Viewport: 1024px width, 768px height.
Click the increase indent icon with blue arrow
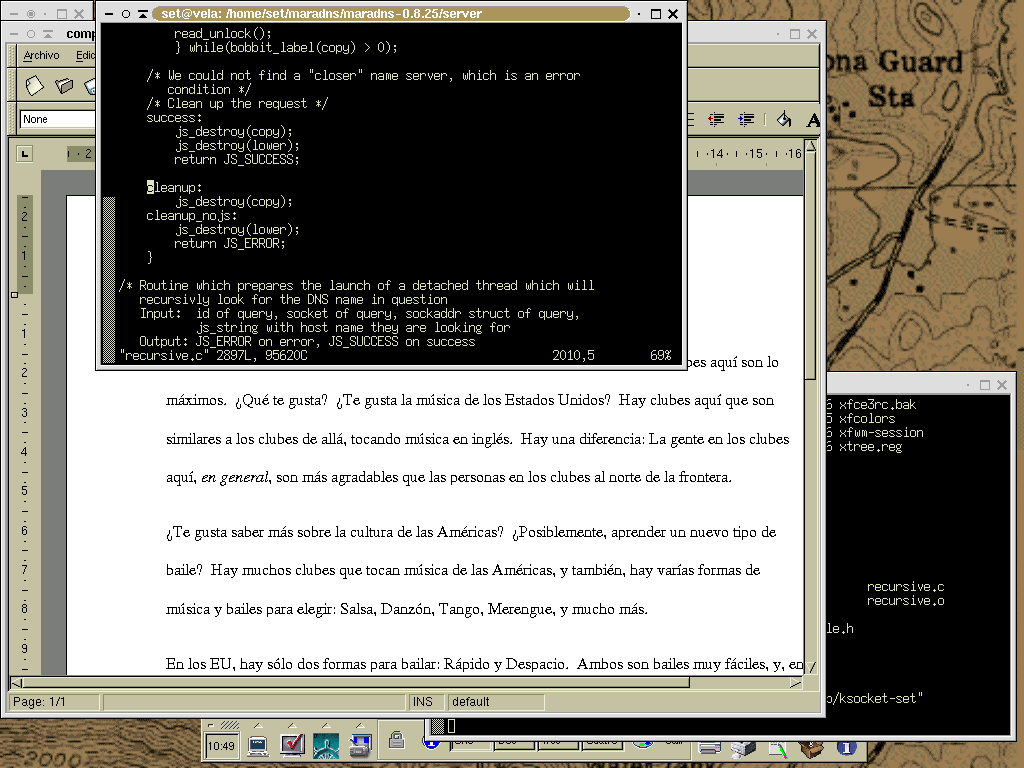pyautogui.click(x=746, y=120)
